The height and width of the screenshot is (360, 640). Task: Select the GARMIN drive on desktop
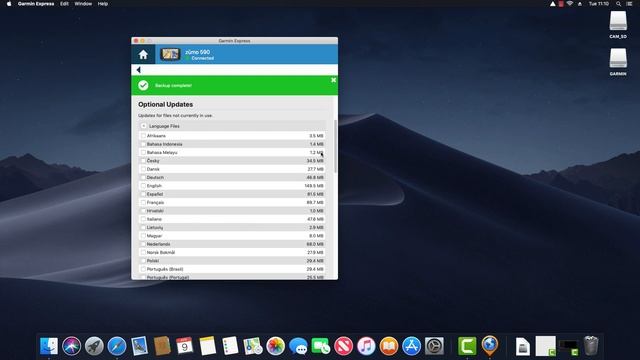point(618,62)
